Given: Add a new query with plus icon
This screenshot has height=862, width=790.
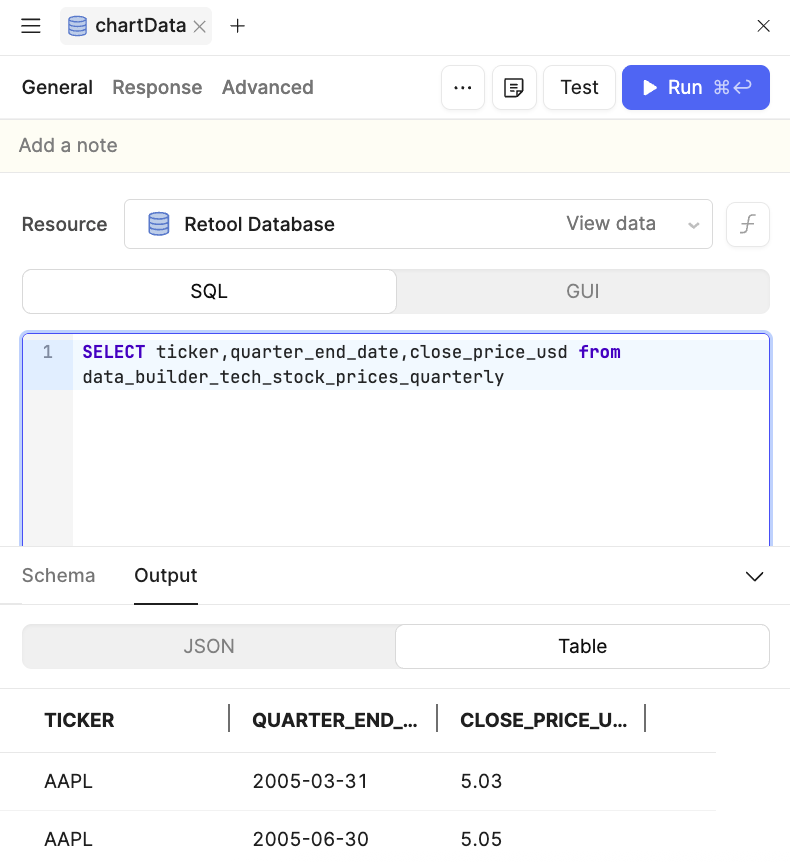Looking at the screenshot, I should pyautogui.click(x=237, y=26).
